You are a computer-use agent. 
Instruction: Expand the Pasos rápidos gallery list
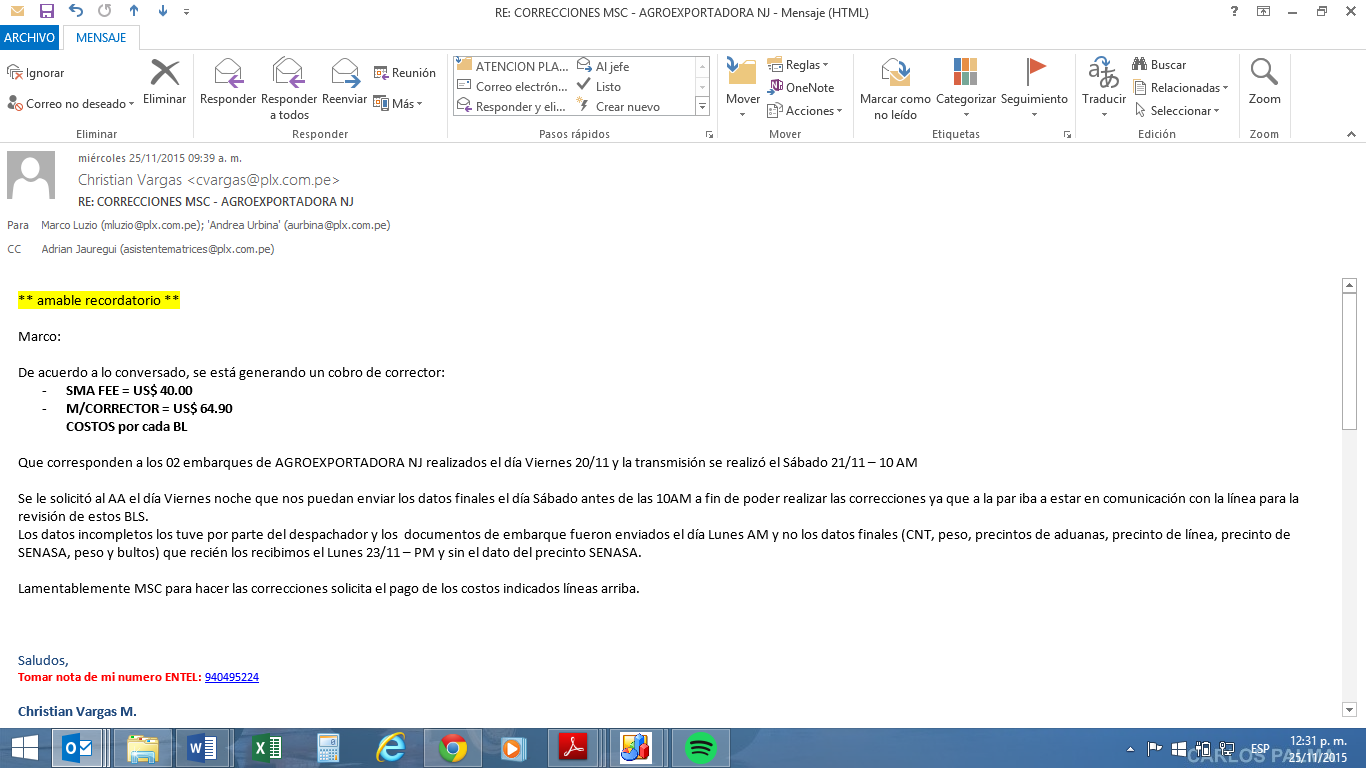[x=702, y=106]
